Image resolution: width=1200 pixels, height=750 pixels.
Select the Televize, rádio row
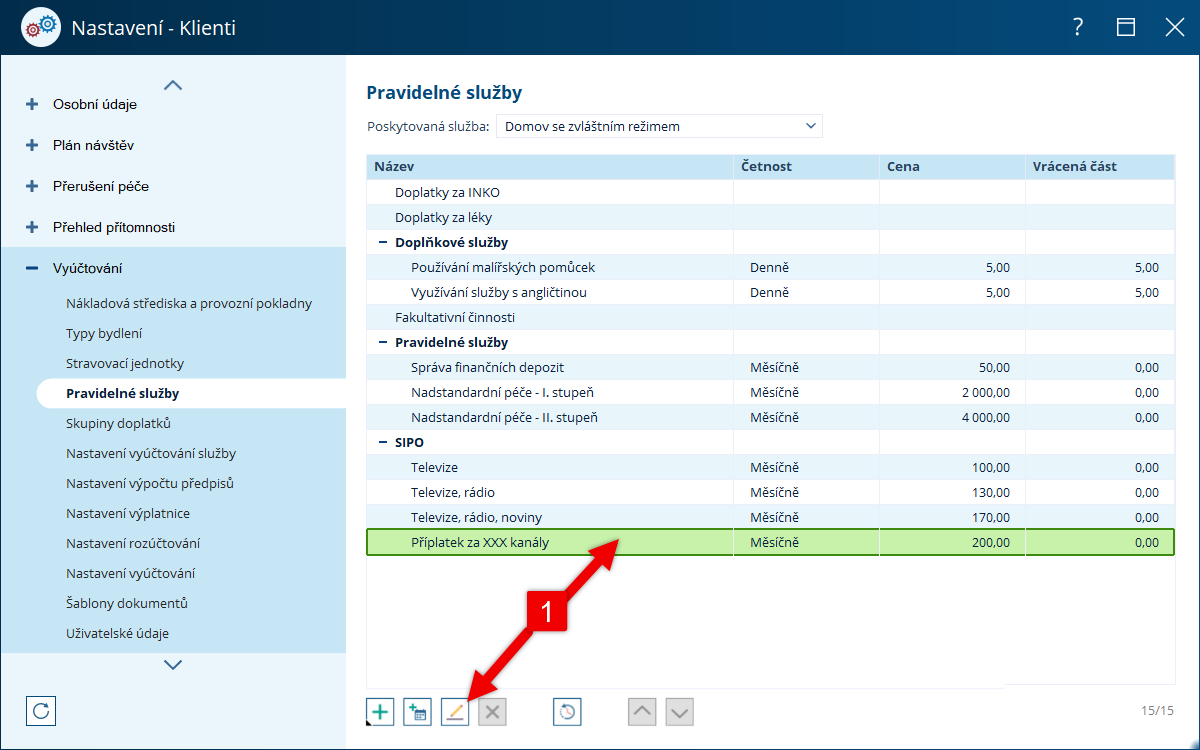click(770, 492)
